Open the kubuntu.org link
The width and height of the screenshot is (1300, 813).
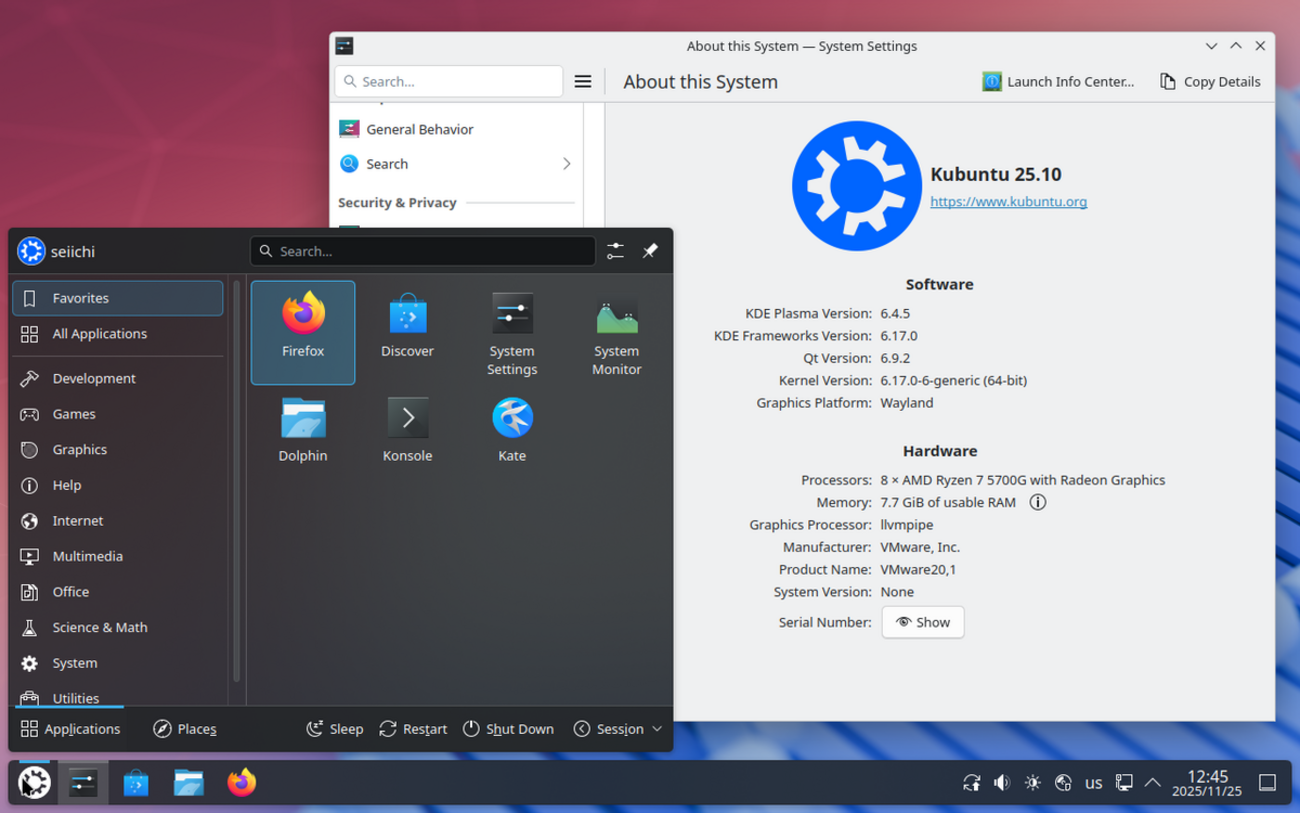(x=1008, y=201)
